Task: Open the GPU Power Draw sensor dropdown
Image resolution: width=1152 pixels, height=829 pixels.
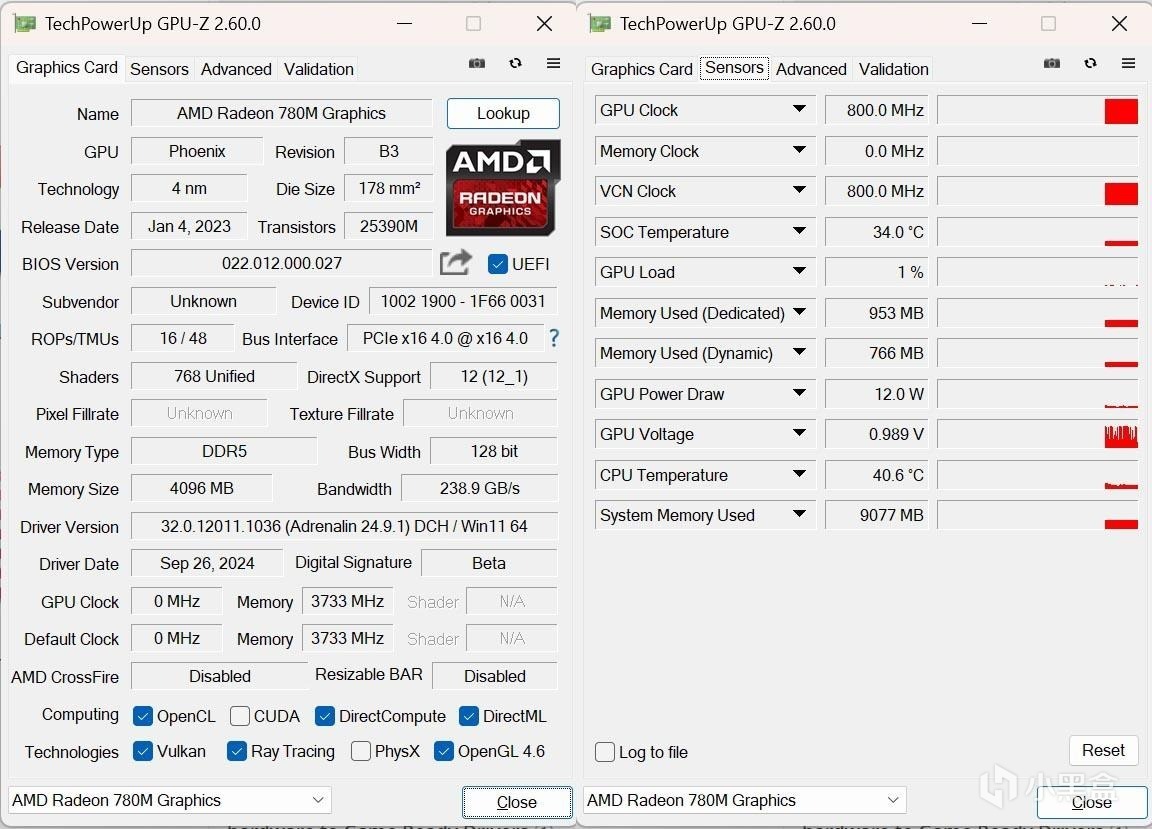Action: (799, 393)
